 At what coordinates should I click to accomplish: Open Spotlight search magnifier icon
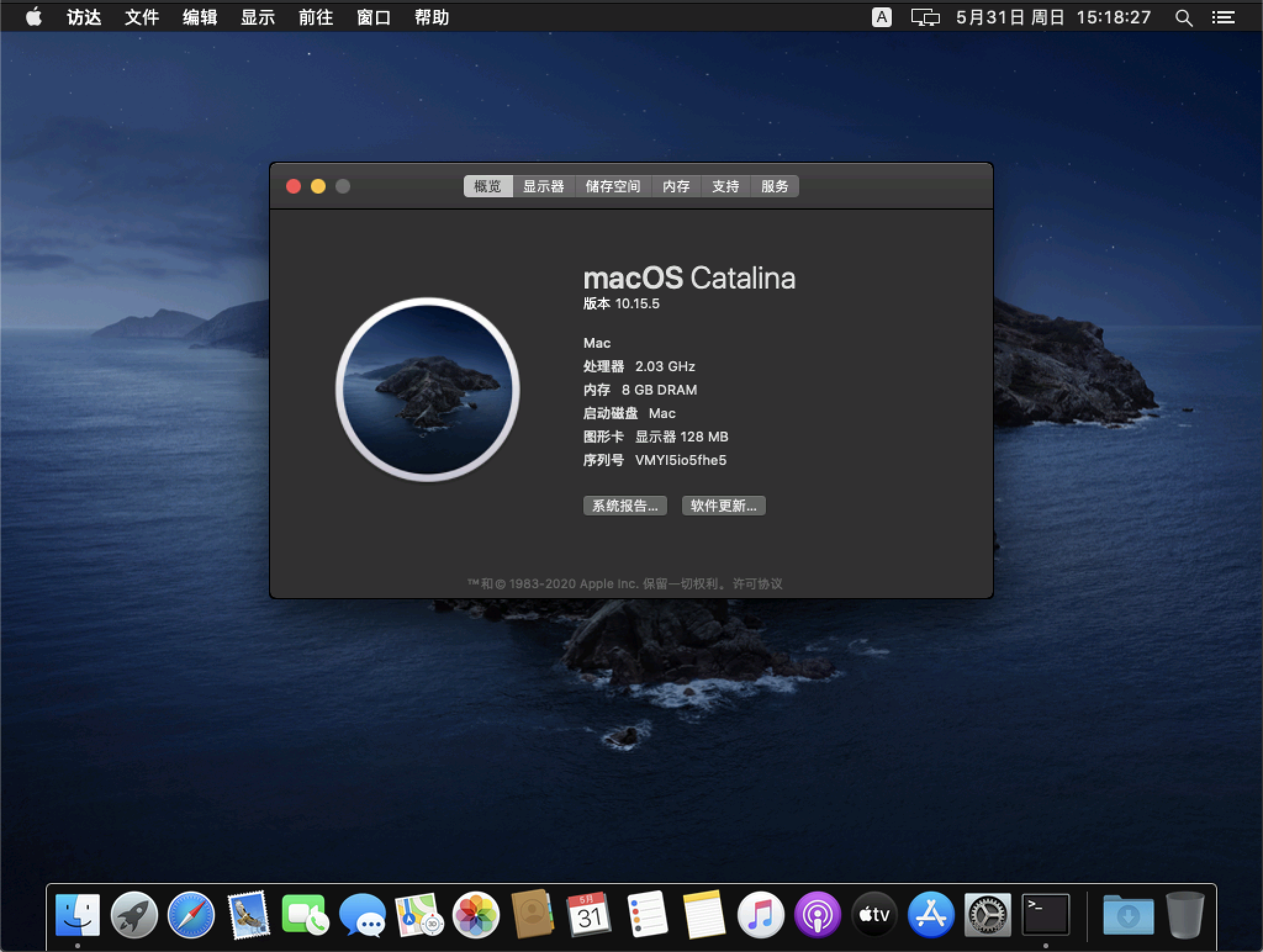[1183, 17]
